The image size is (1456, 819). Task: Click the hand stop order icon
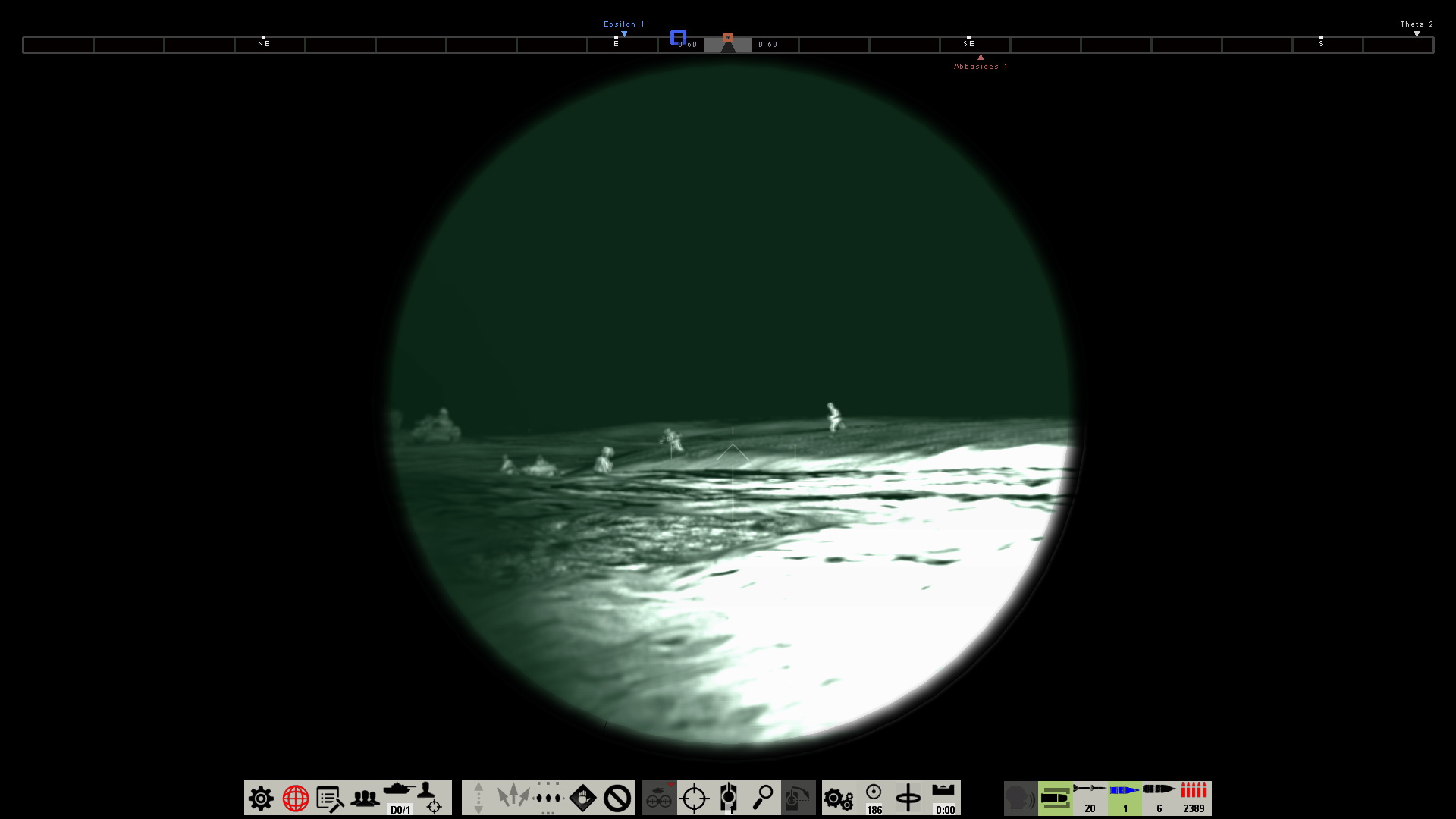pos(582,798)
